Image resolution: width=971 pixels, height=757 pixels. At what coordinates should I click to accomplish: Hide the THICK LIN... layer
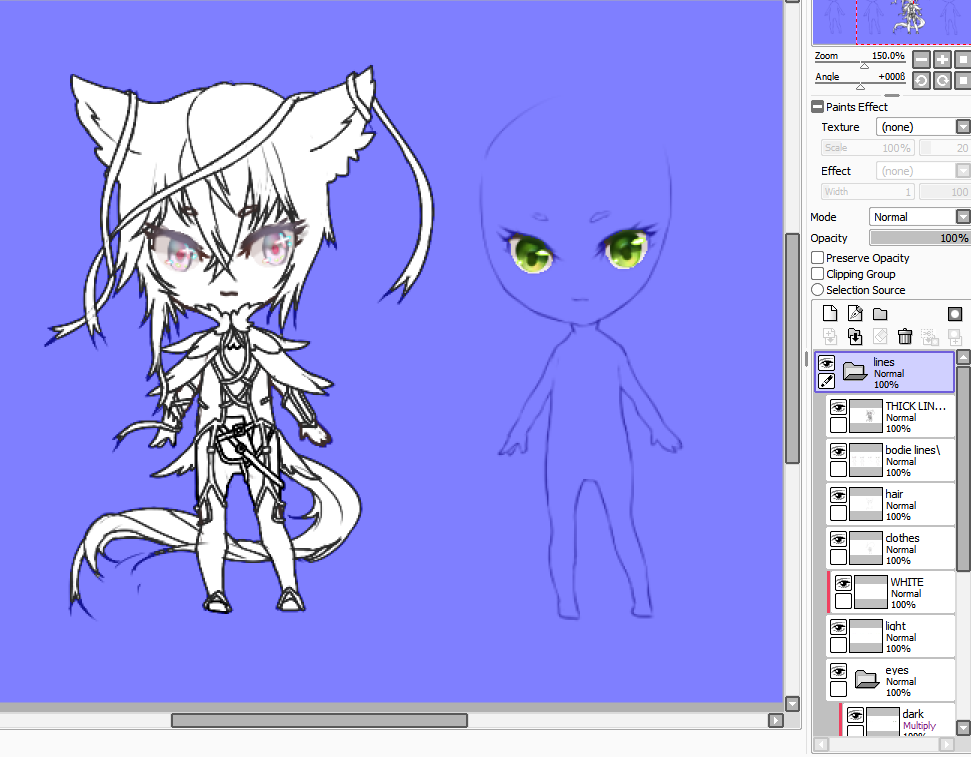[838, 407]
